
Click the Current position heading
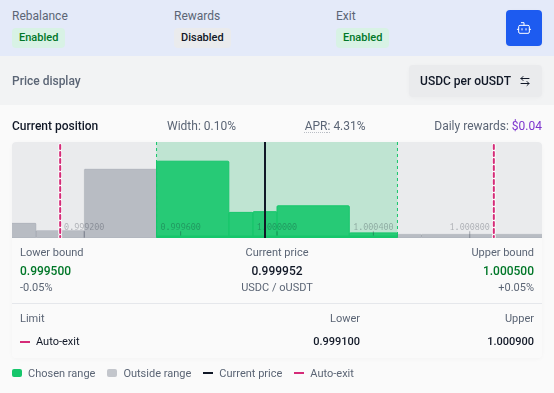click(55, 126)
